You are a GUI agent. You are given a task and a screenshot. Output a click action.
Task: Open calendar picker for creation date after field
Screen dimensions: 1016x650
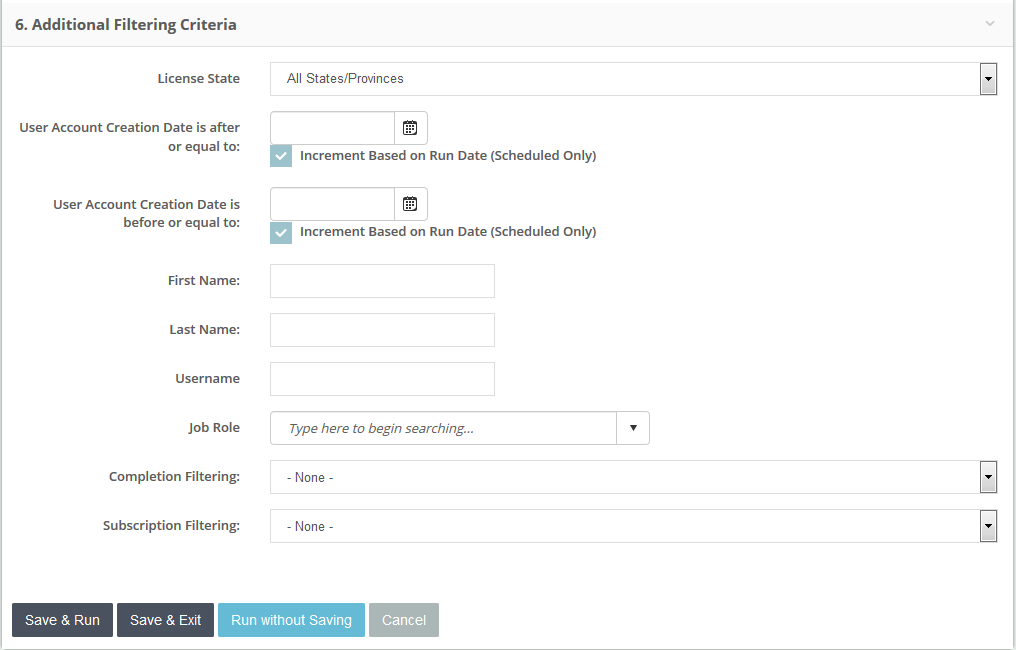click(x=410, y=128)
